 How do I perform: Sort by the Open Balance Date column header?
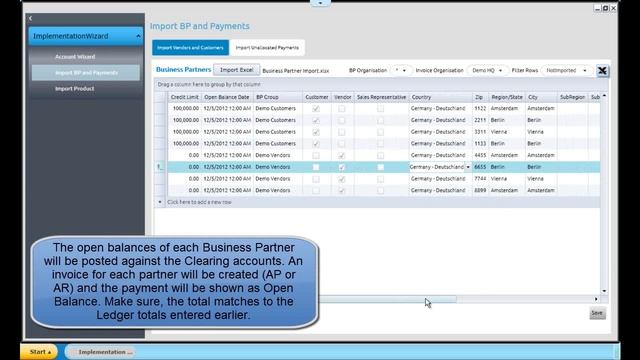click(227, 97)
